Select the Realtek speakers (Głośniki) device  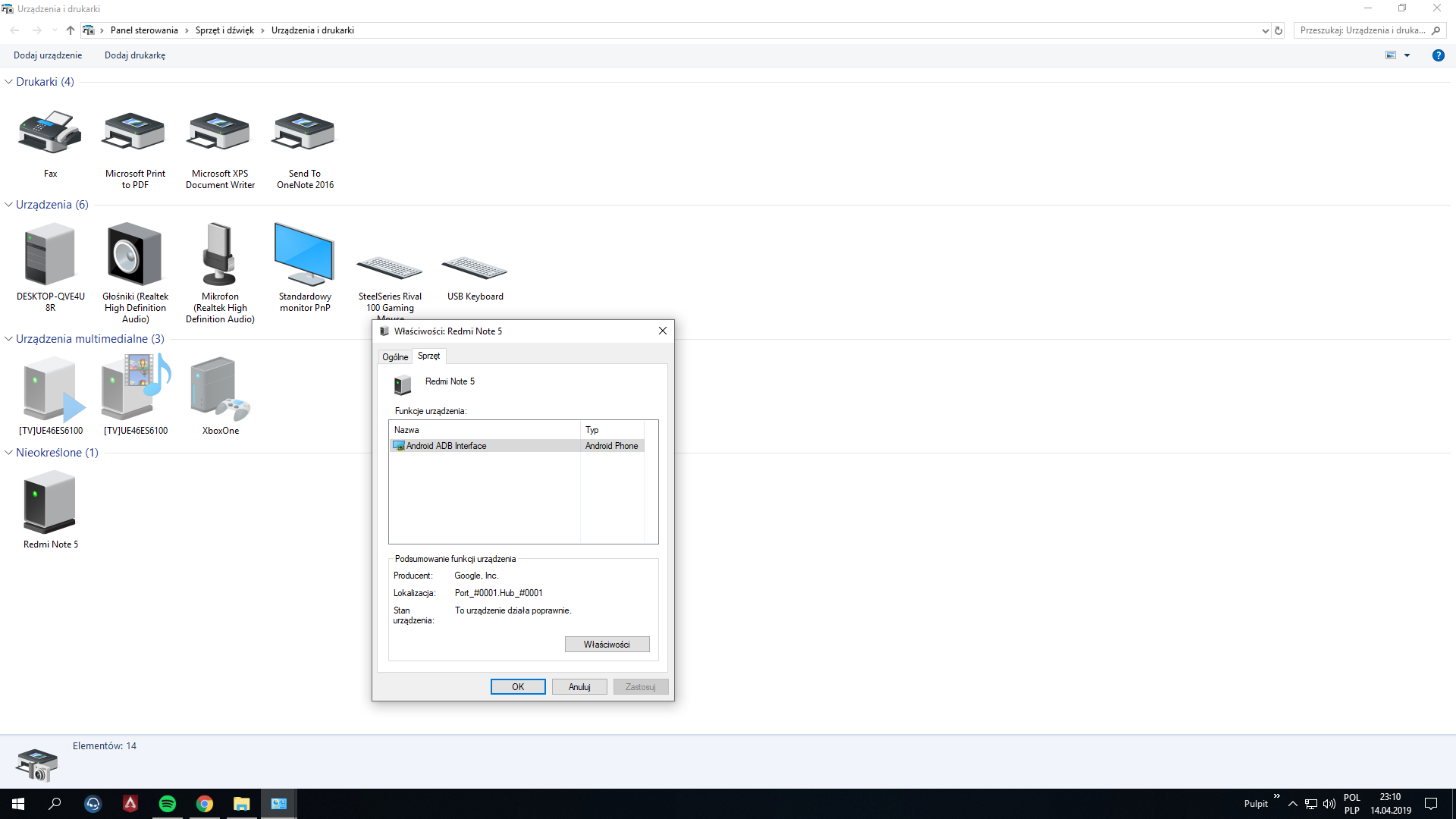tap(135, 255)
